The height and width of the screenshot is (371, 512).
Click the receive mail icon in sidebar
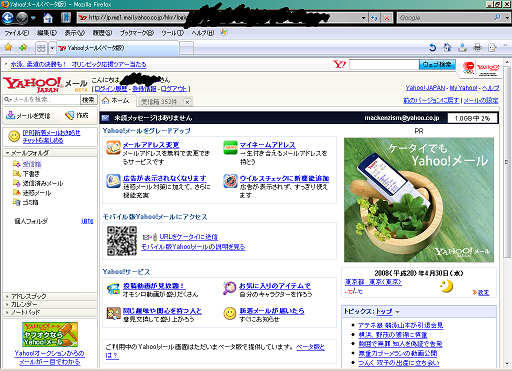11,115
